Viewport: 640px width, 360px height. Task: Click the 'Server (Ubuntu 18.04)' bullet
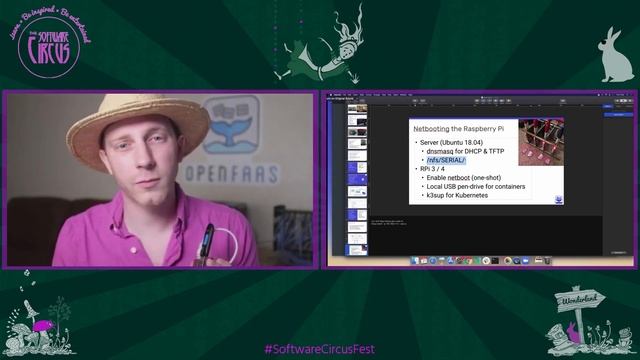[451, 142]
